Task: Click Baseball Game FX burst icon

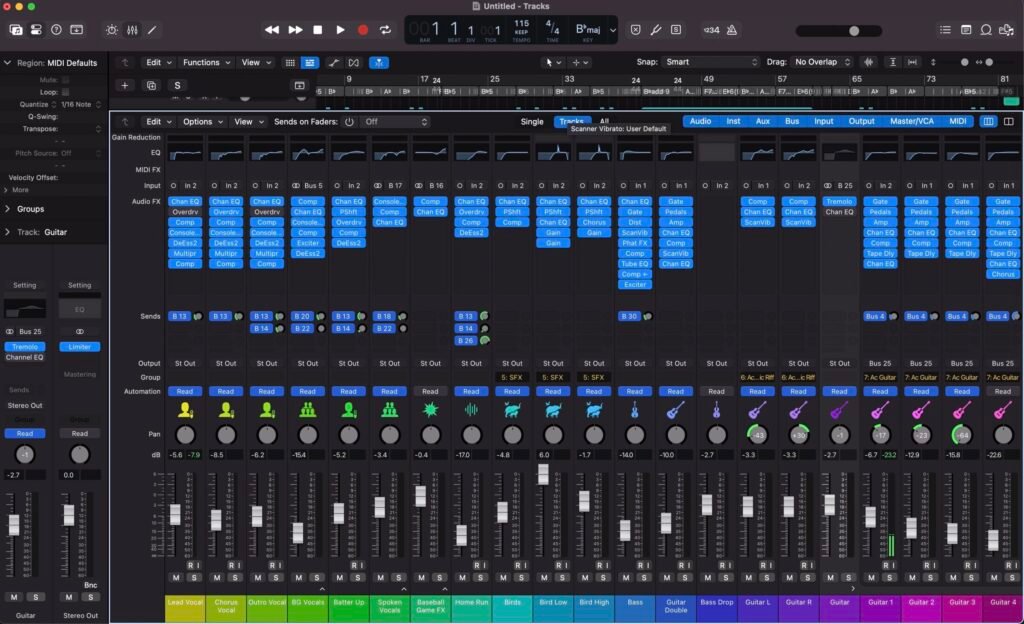Action: pos(430,411)
